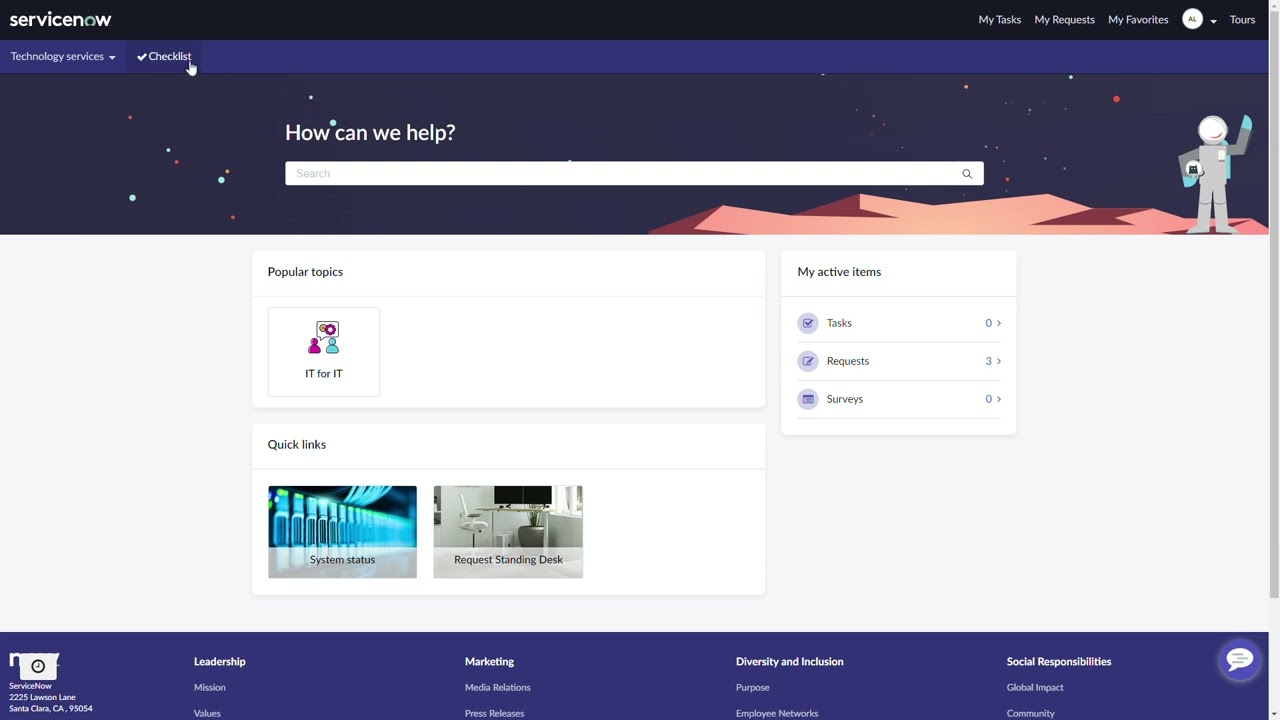
Task: Select the Tasks icon in My active items
Action: tap(808, 322)
